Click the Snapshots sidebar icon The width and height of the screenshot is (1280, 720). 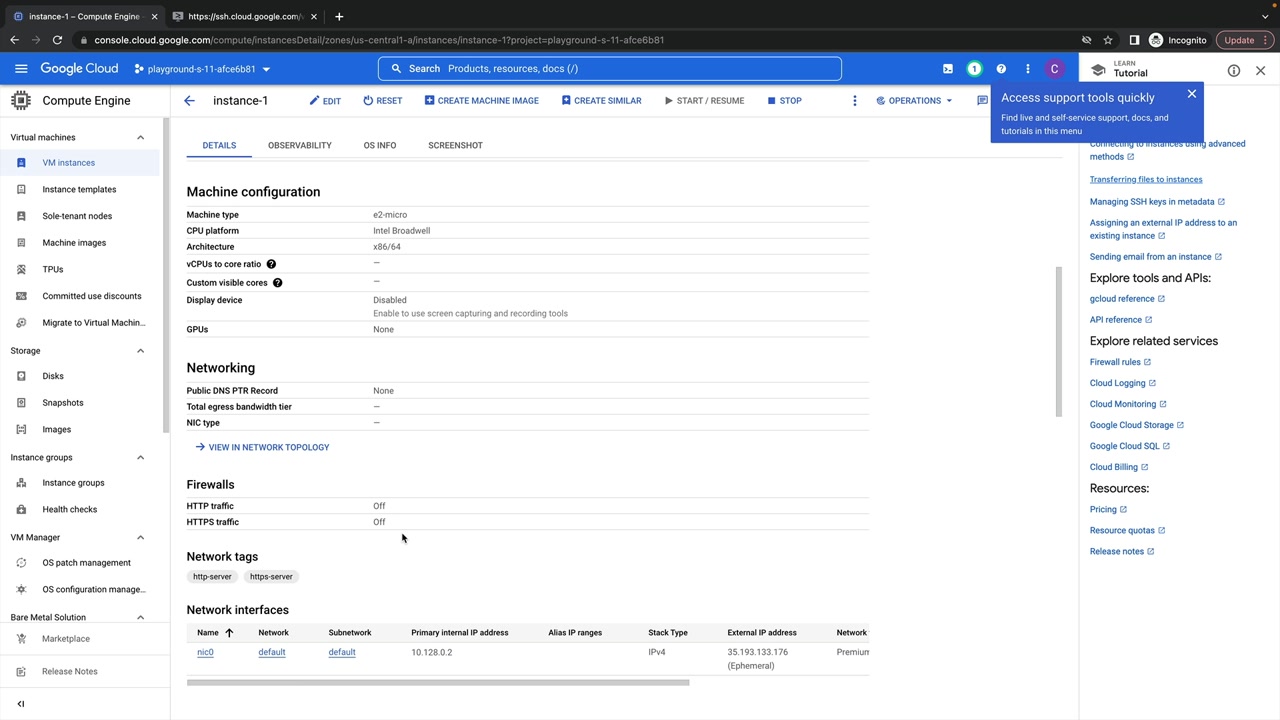[21, 403]
